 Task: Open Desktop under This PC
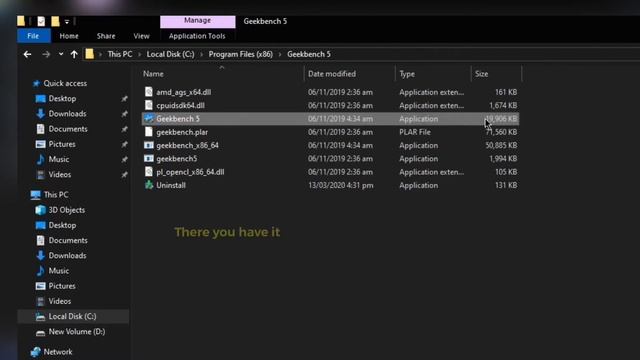point(62,225)
